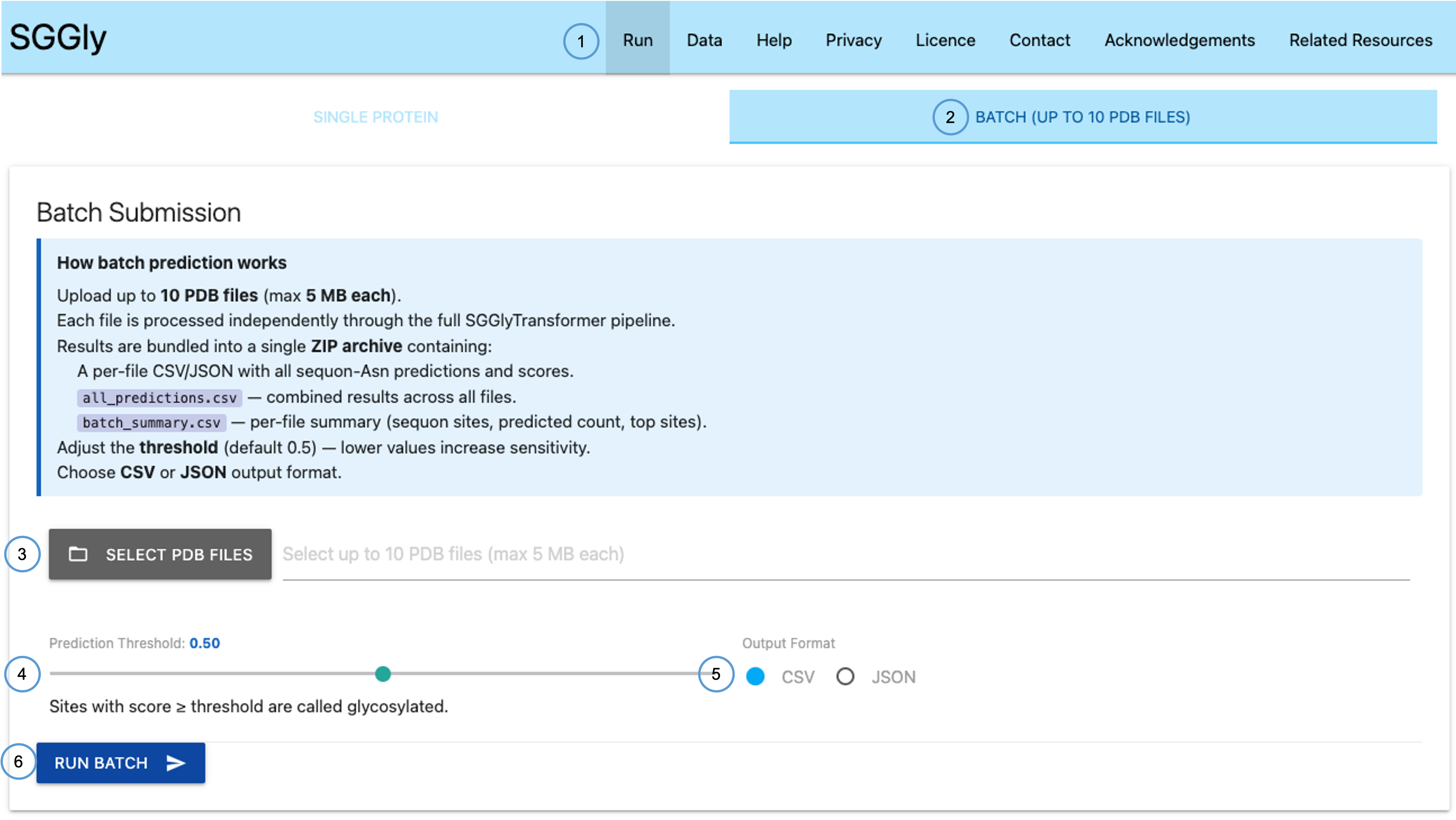Switch to the Single Protein tab
The height and width of the screenshot is (820, 1456).
(376, 117)
